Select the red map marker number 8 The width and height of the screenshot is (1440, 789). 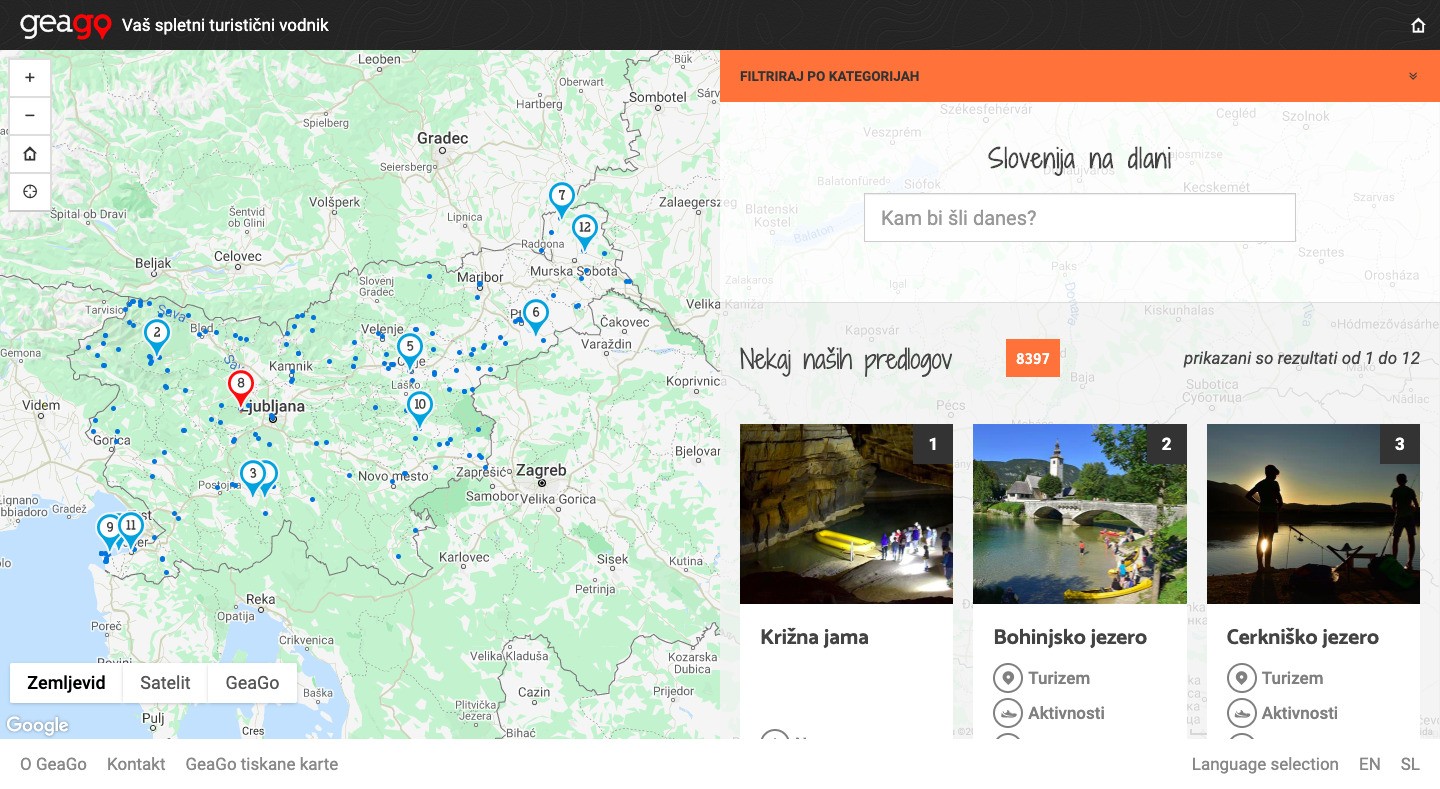coord(240,385)
